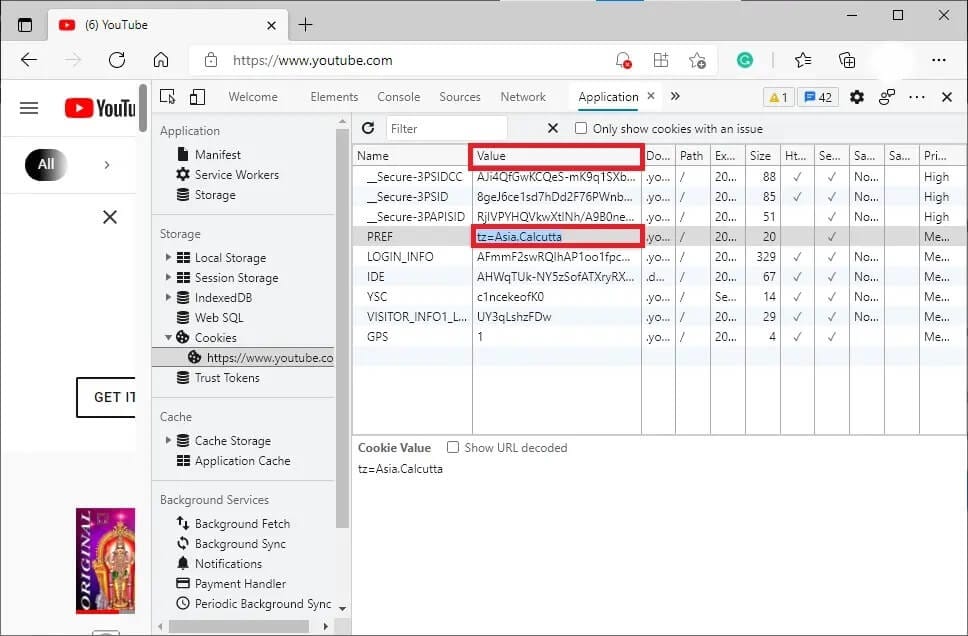968x636 pixels.
Task: Close the DevTools panel
Action: pyautogui.click(x=947, y=97)
